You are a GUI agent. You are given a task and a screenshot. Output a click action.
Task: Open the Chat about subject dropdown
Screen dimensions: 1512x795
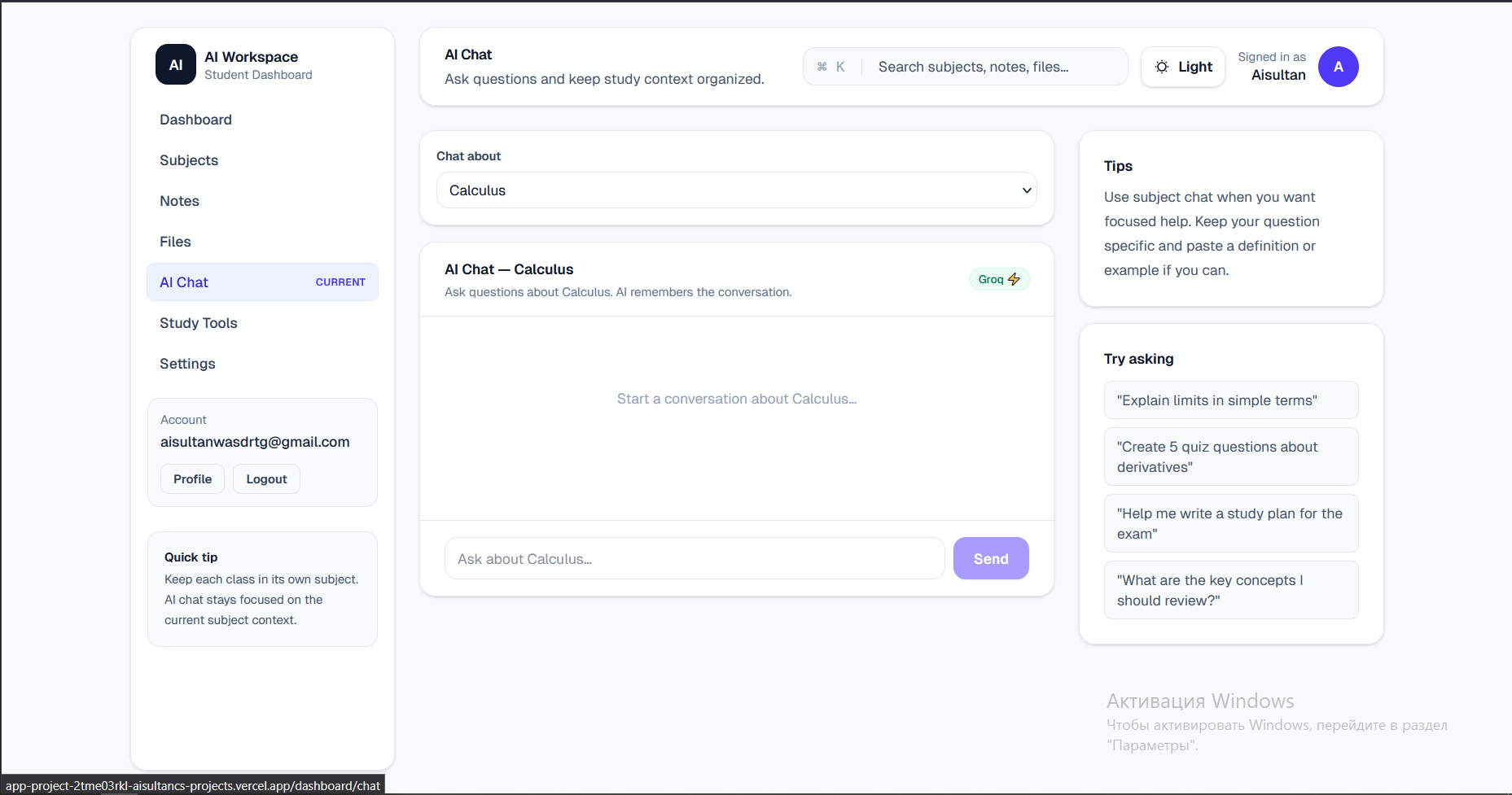736,190
